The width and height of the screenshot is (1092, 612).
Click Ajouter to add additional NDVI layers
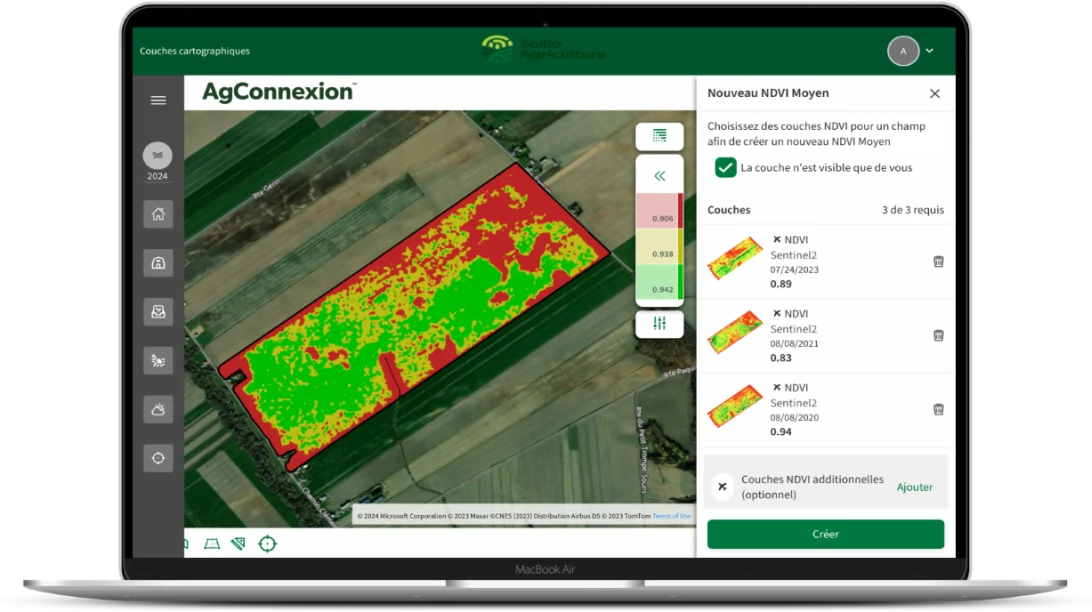(914, 487)
